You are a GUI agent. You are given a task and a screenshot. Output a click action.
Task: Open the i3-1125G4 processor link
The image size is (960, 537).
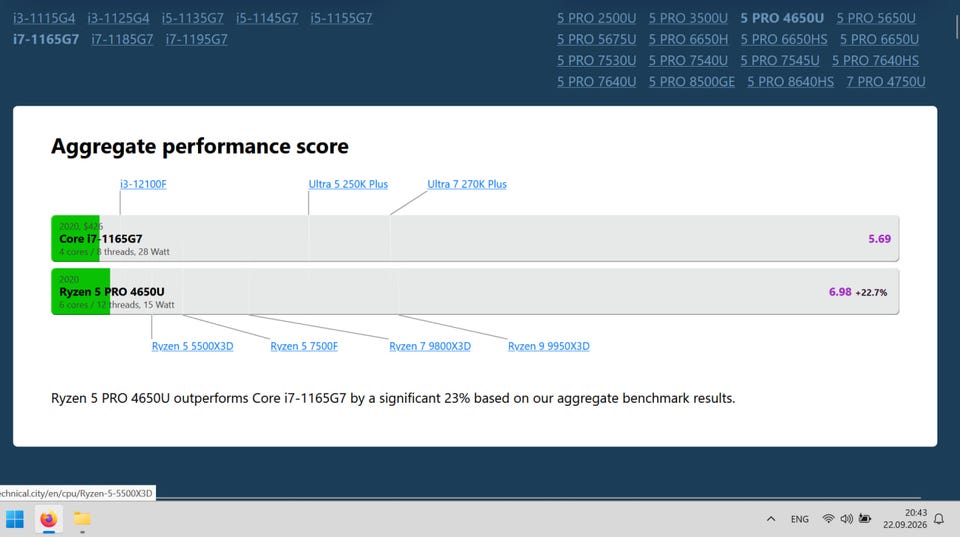coord(118,18)
